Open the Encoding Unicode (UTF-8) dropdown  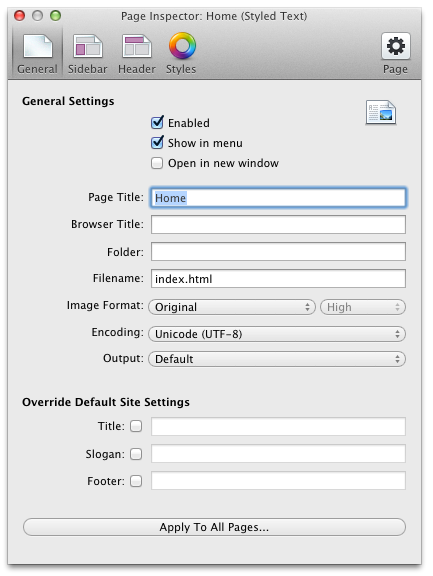(277, 334)
